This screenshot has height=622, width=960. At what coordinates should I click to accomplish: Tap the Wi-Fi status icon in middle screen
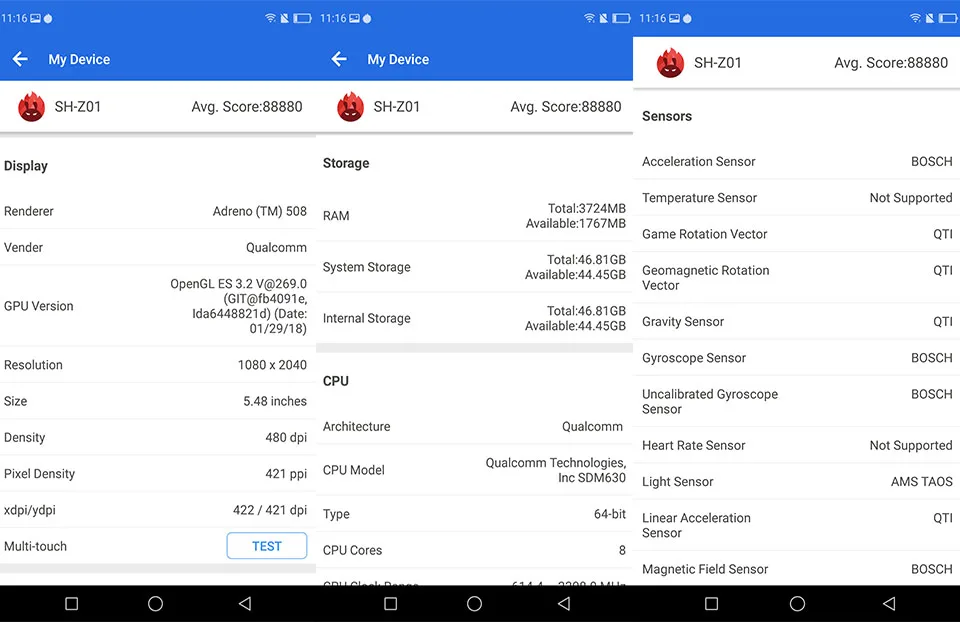pyautogui.click(x=589, y=18)
